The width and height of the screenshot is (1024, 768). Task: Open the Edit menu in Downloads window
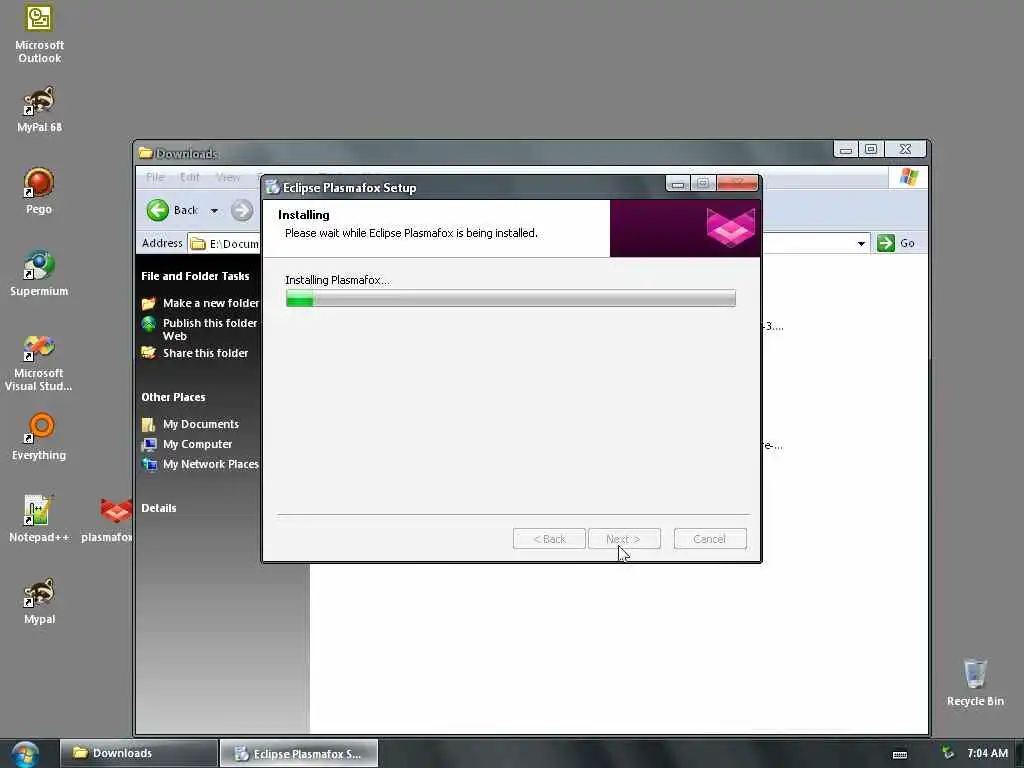click(190, 177)
